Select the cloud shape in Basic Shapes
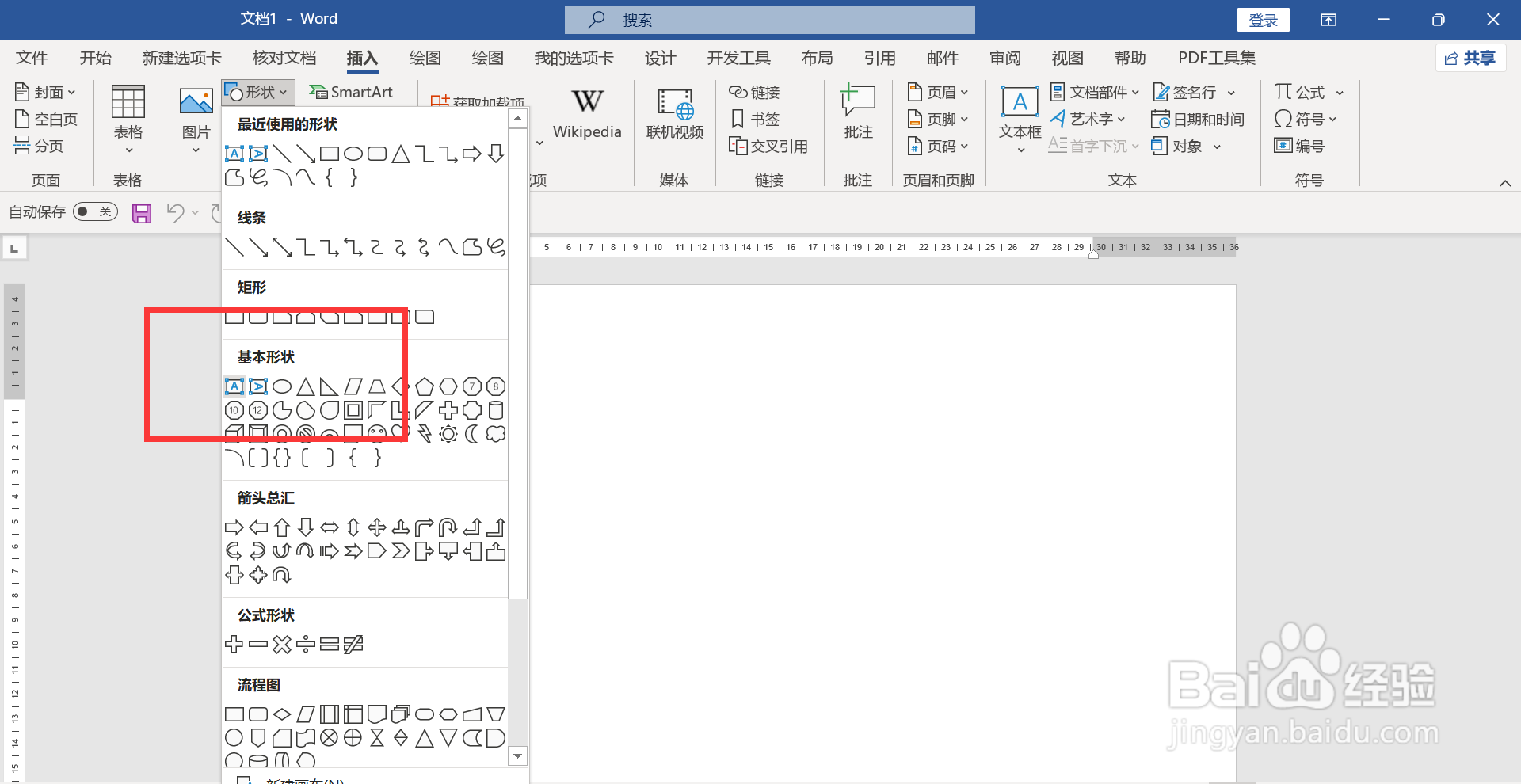 pyautogui.click(x=496, y=434)
